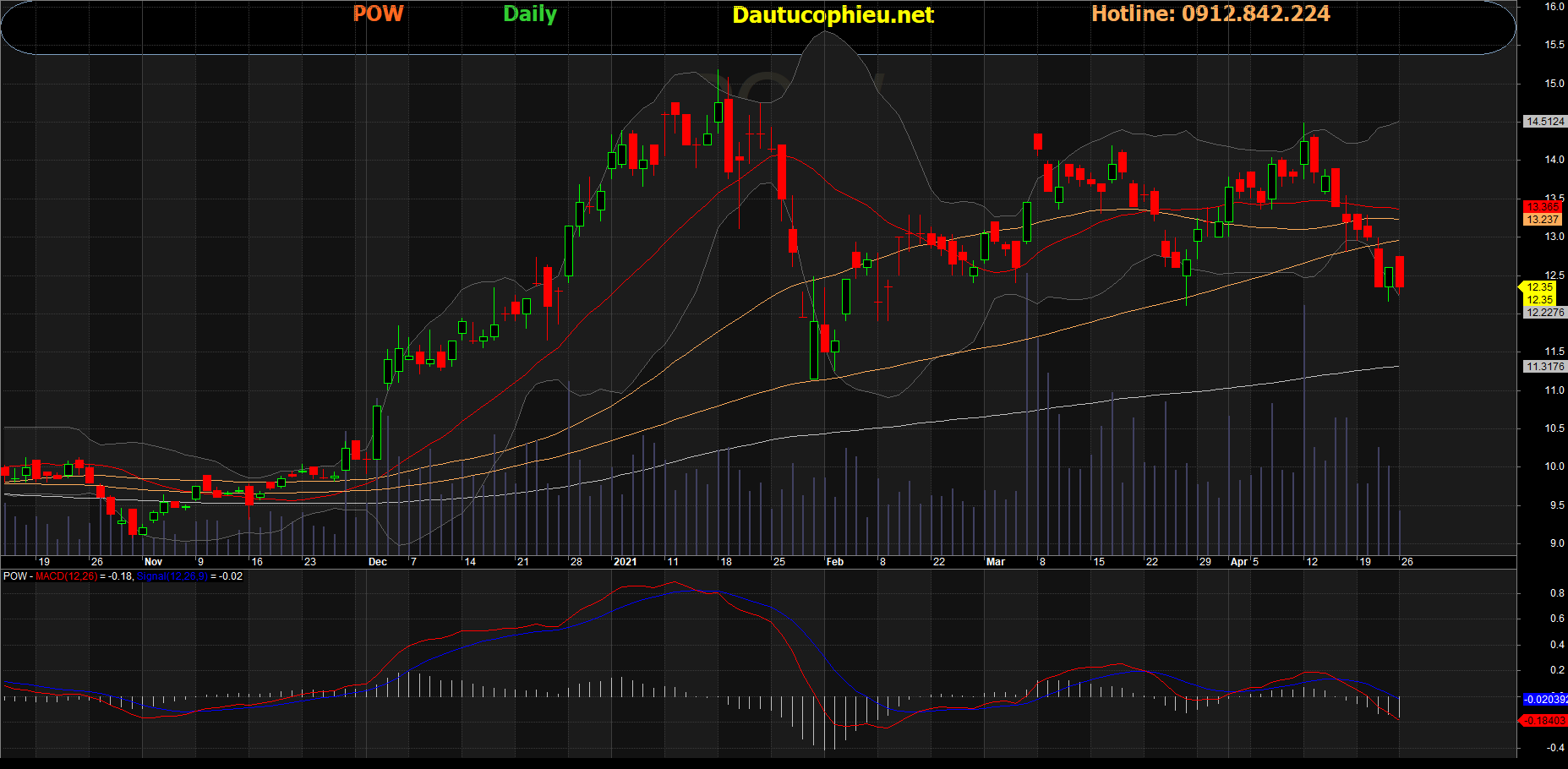
Task: Click the 14.5124 upper band price tag
Action: [x=1544, y=122]
